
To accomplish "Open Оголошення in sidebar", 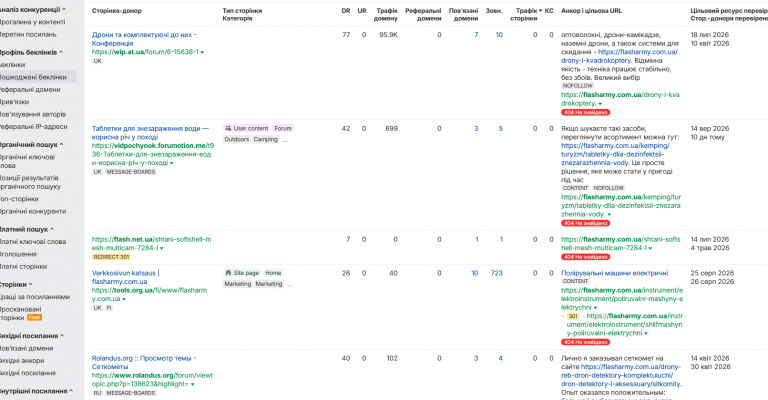I will tap(18, 254).
